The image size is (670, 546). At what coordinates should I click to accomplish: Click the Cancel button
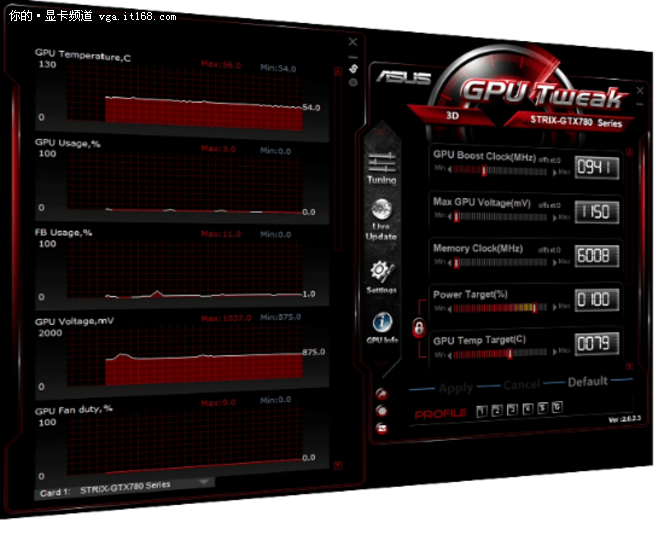pos(522,385)
